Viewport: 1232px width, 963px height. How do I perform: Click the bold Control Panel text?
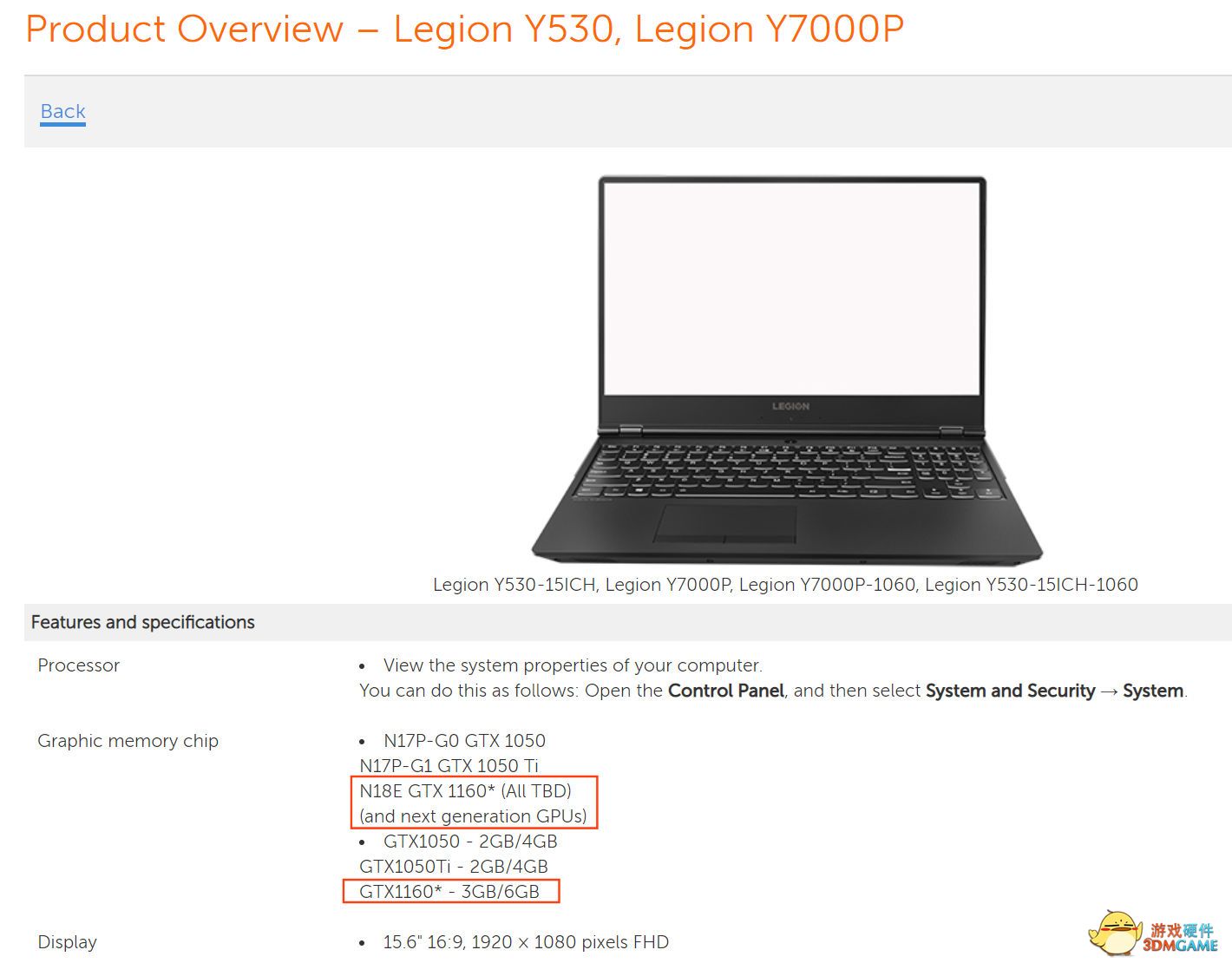click(725, 691)
